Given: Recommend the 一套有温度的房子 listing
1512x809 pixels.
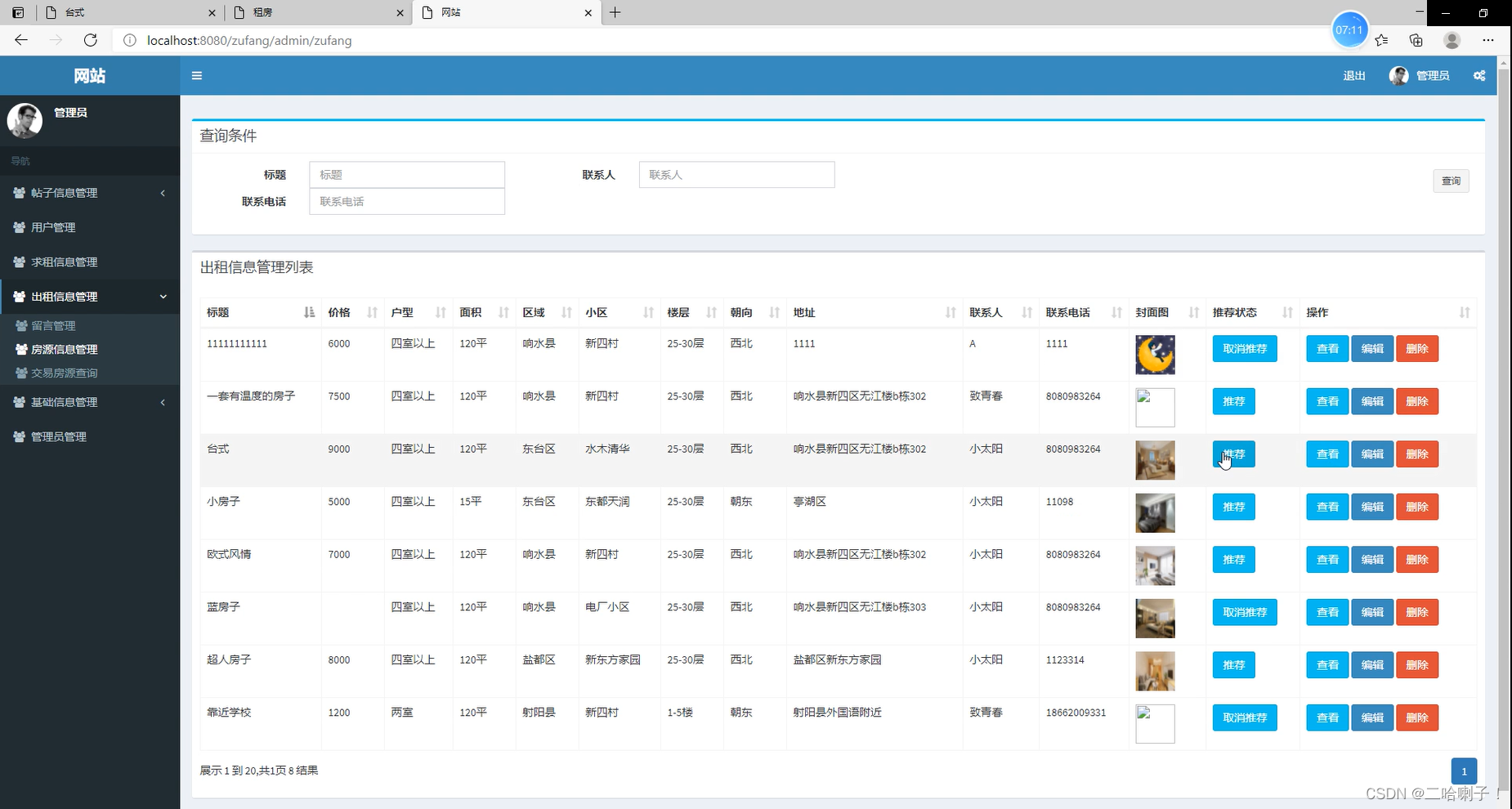Looking at the screenshot, I should tap(1233, 402).
